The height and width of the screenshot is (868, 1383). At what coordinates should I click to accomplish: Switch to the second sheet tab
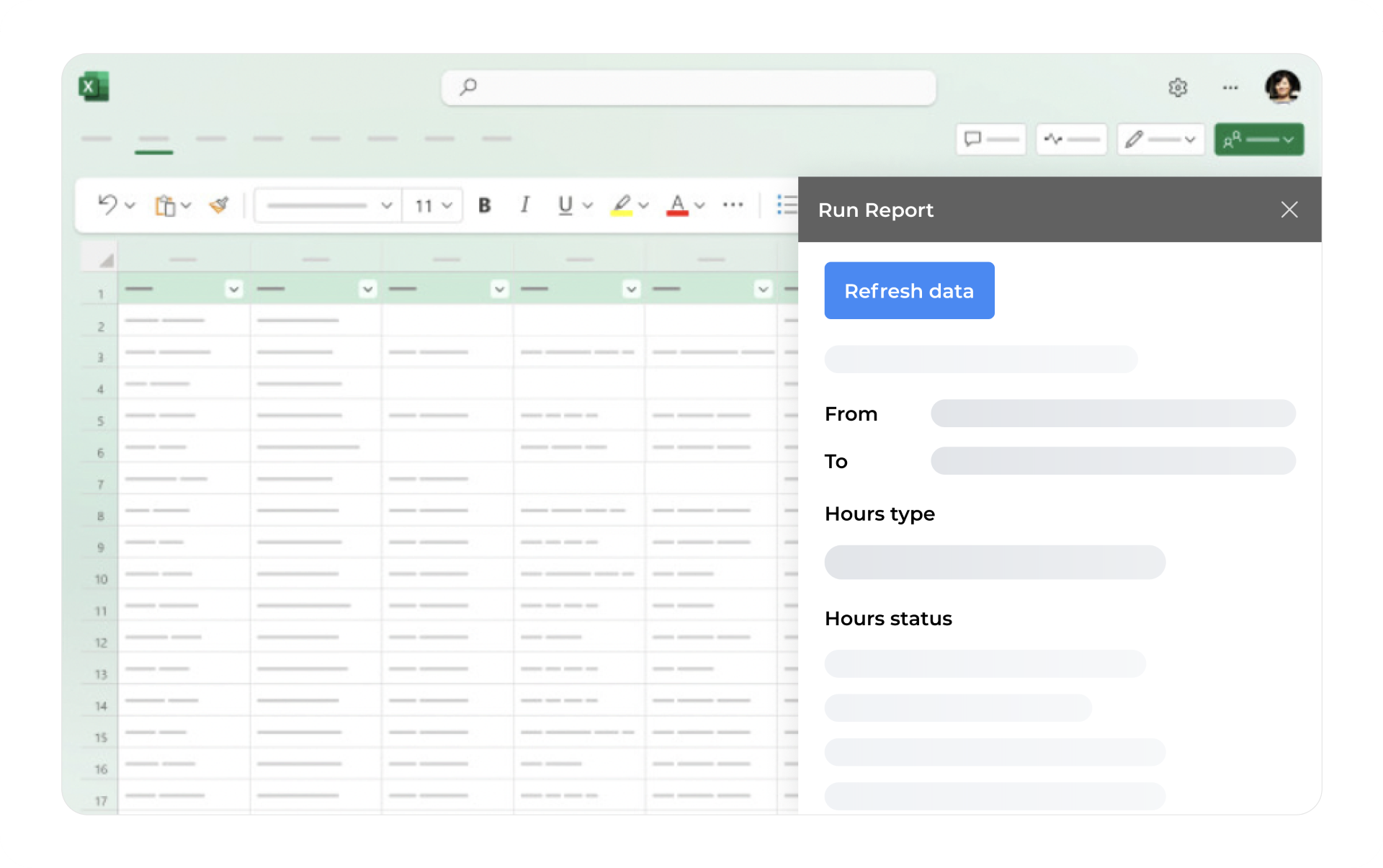click(154, 139)
